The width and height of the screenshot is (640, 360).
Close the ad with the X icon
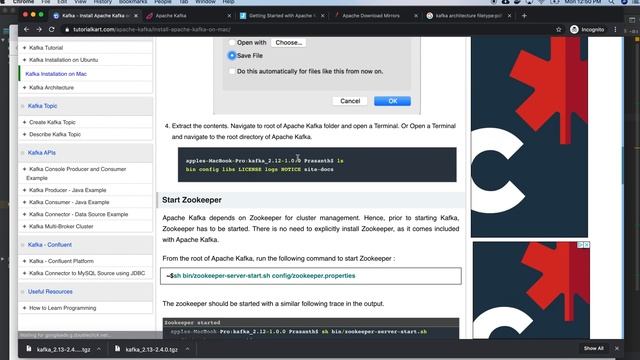pyautogui.click(x=587, y=244)
